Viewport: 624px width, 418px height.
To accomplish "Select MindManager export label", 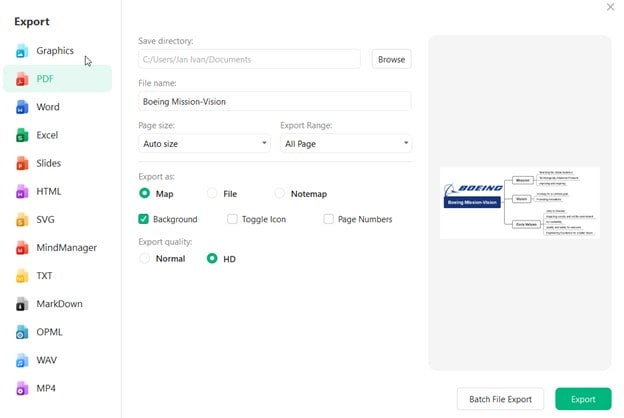I will pyautogui.click(x=66, y=248).
